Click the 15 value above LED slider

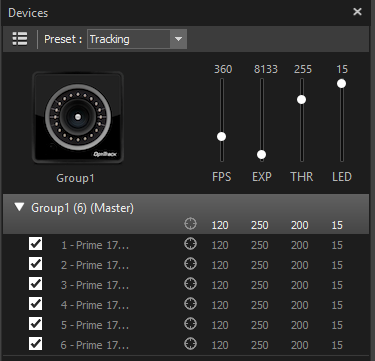coord(342,69)
